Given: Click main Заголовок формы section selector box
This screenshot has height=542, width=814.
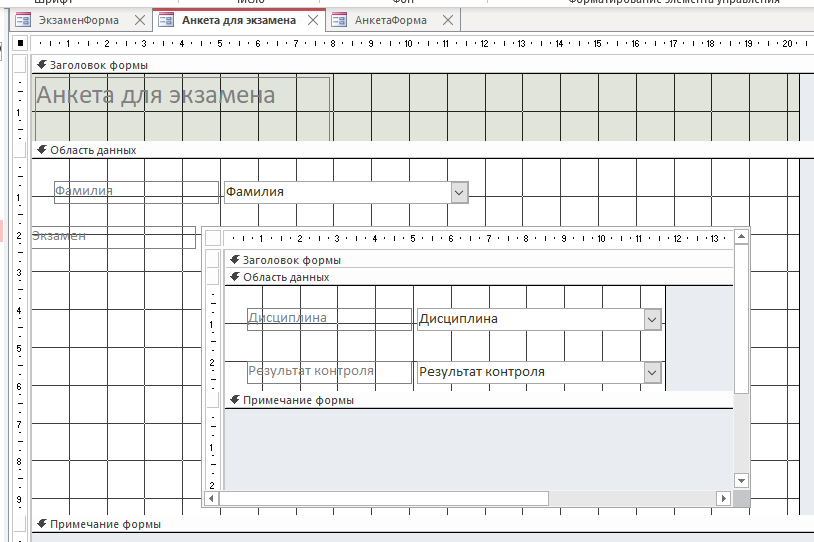Looking at the screenshot, I should [20, 65].
